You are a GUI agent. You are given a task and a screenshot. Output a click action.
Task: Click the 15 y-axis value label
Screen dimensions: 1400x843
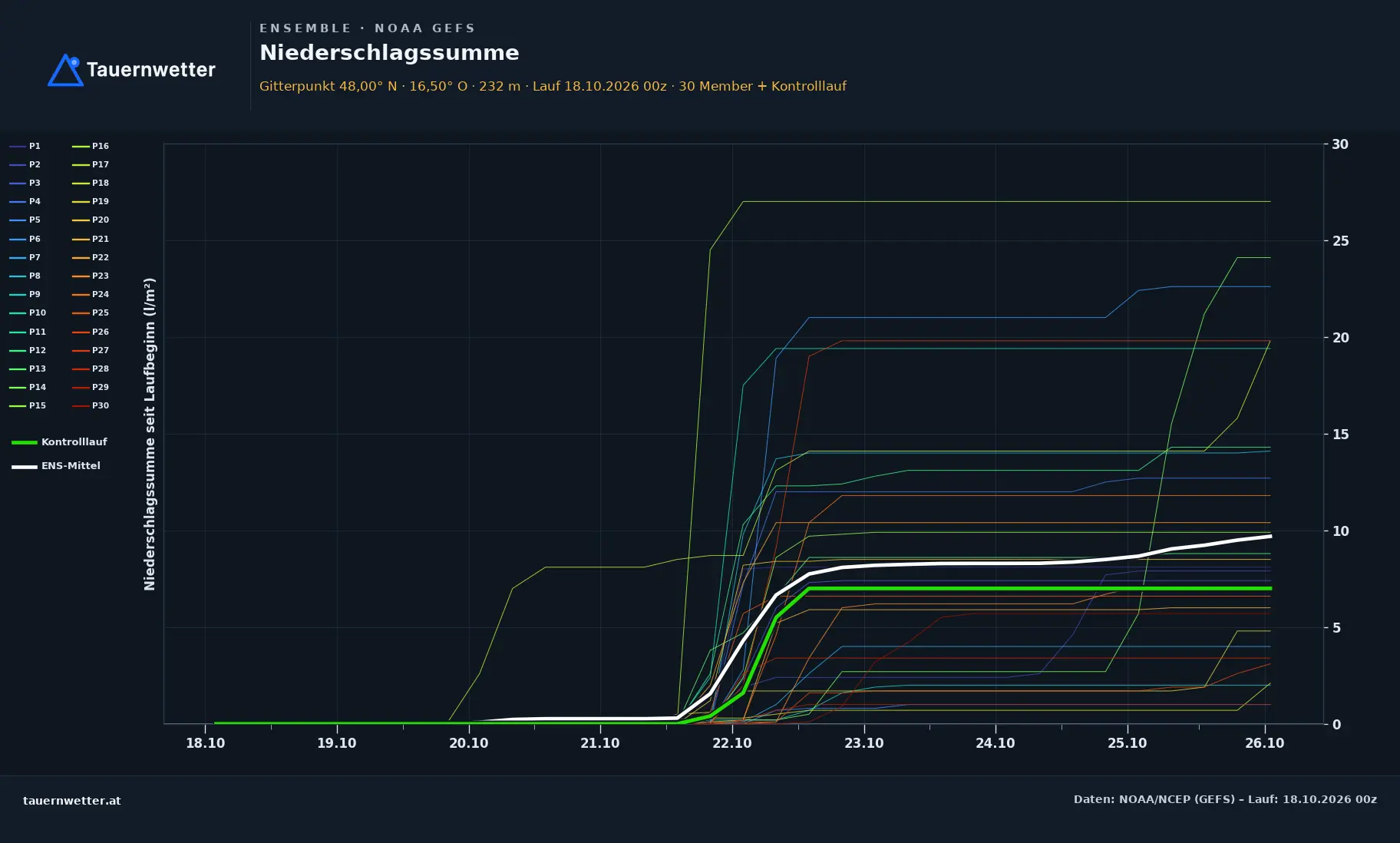[x=1340, y=435]
